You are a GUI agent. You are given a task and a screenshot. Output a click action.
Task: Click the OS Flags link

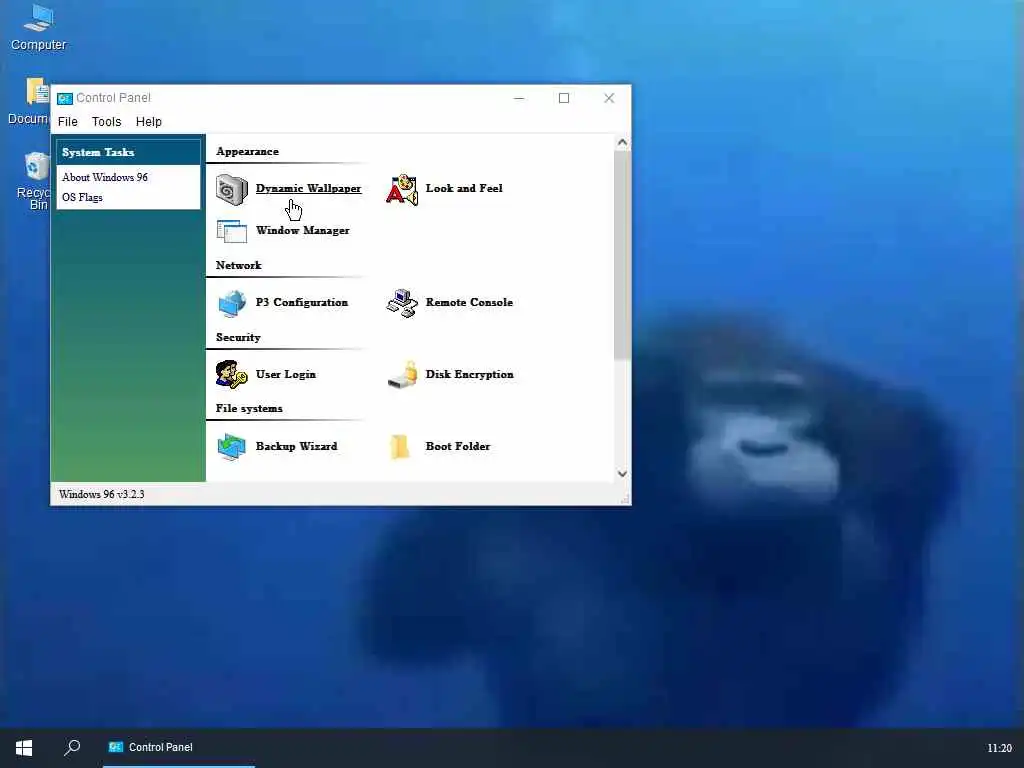pos(82,197)
